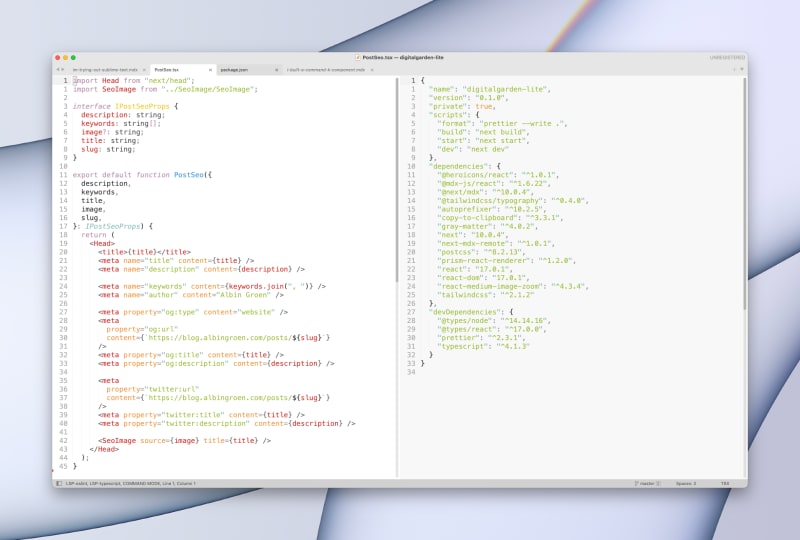
Task: Click "typescript": "^4.1.3" line
Action: (x=484, y=347)
